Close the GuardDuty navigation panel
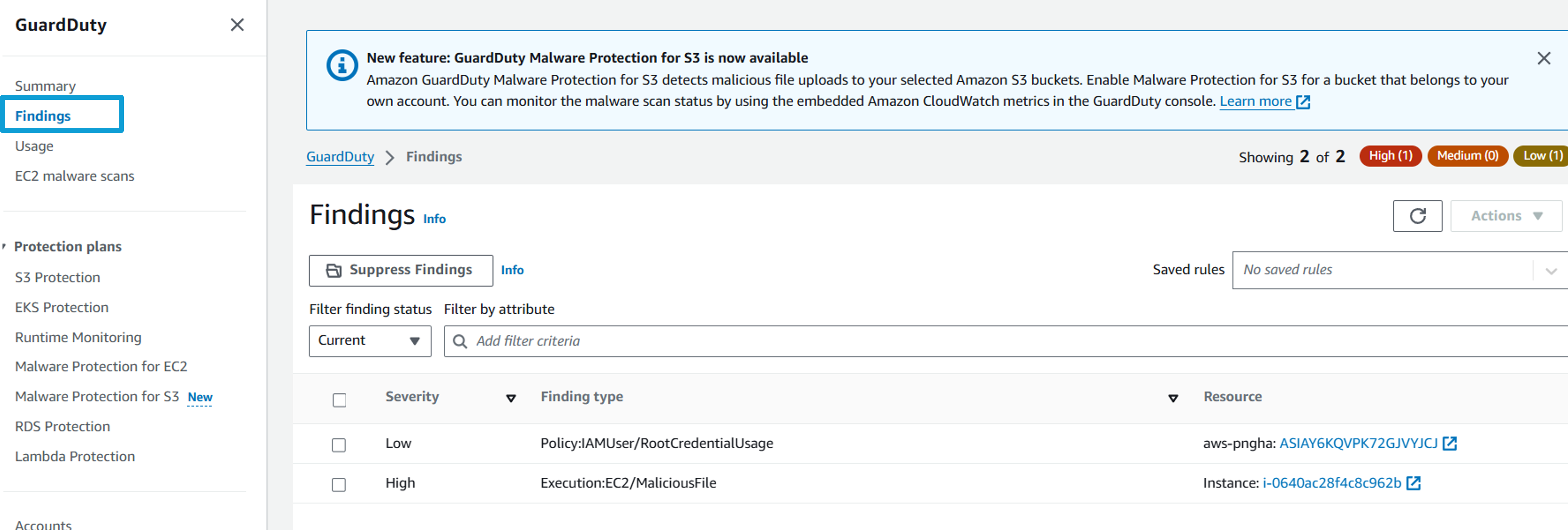 (237, 25)
